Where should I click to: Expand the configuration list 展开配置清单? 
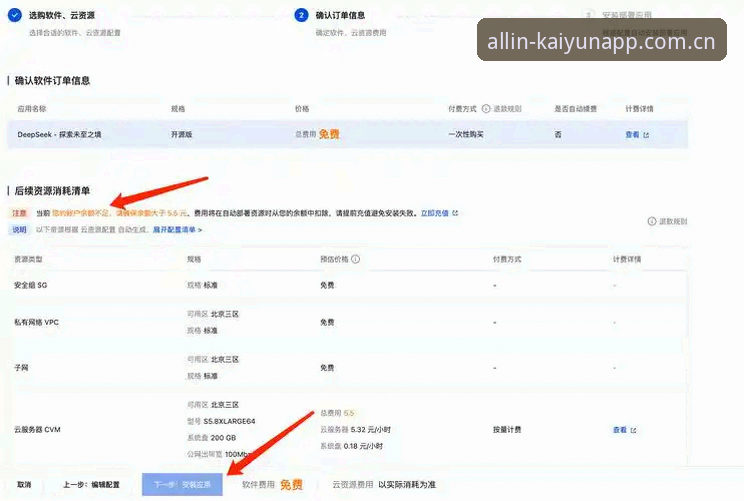pos(177,230)
